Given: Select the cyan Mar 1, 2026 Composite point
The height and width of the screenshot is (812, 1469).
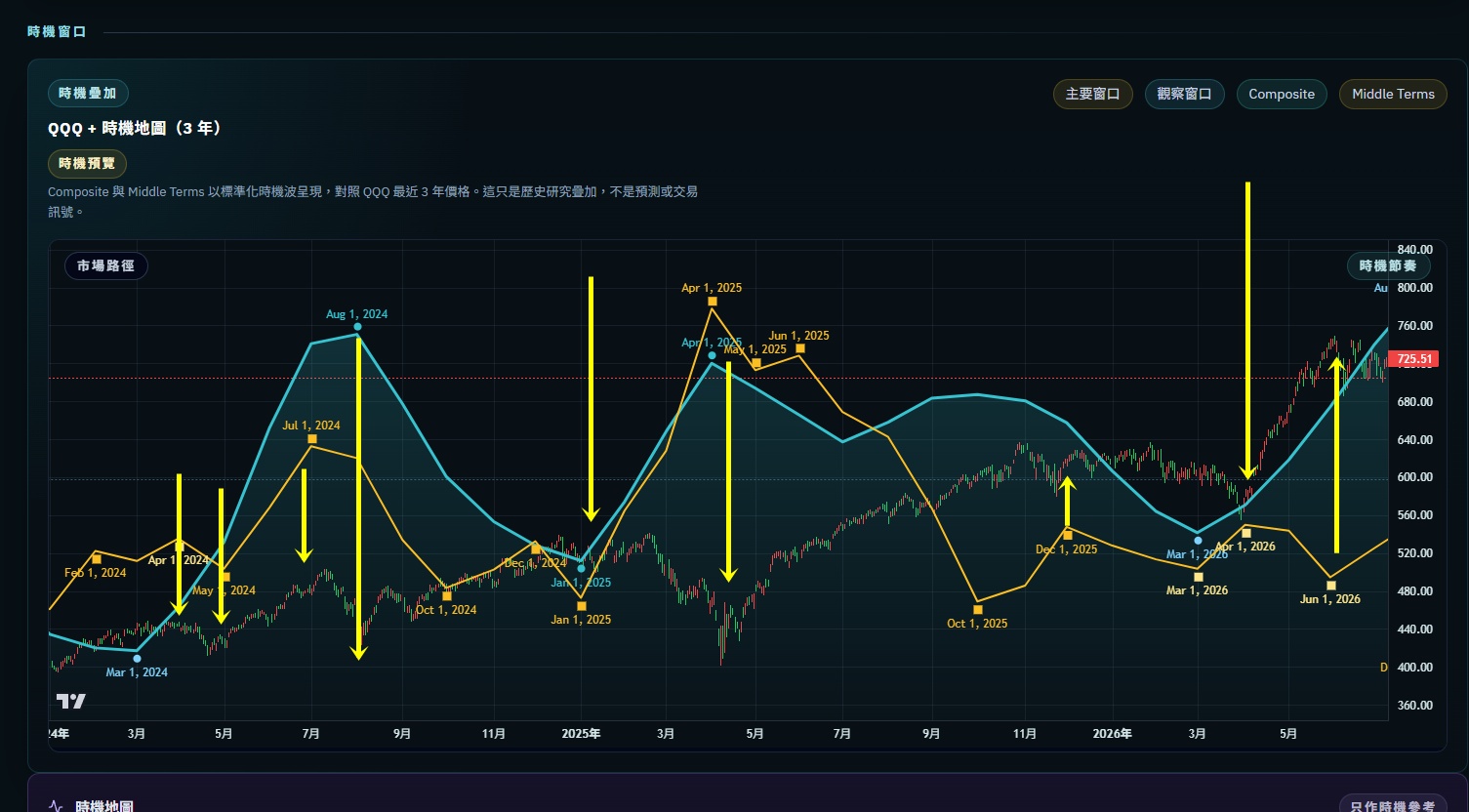Looking at the screenshot, I should click(x=1198, y=540).
